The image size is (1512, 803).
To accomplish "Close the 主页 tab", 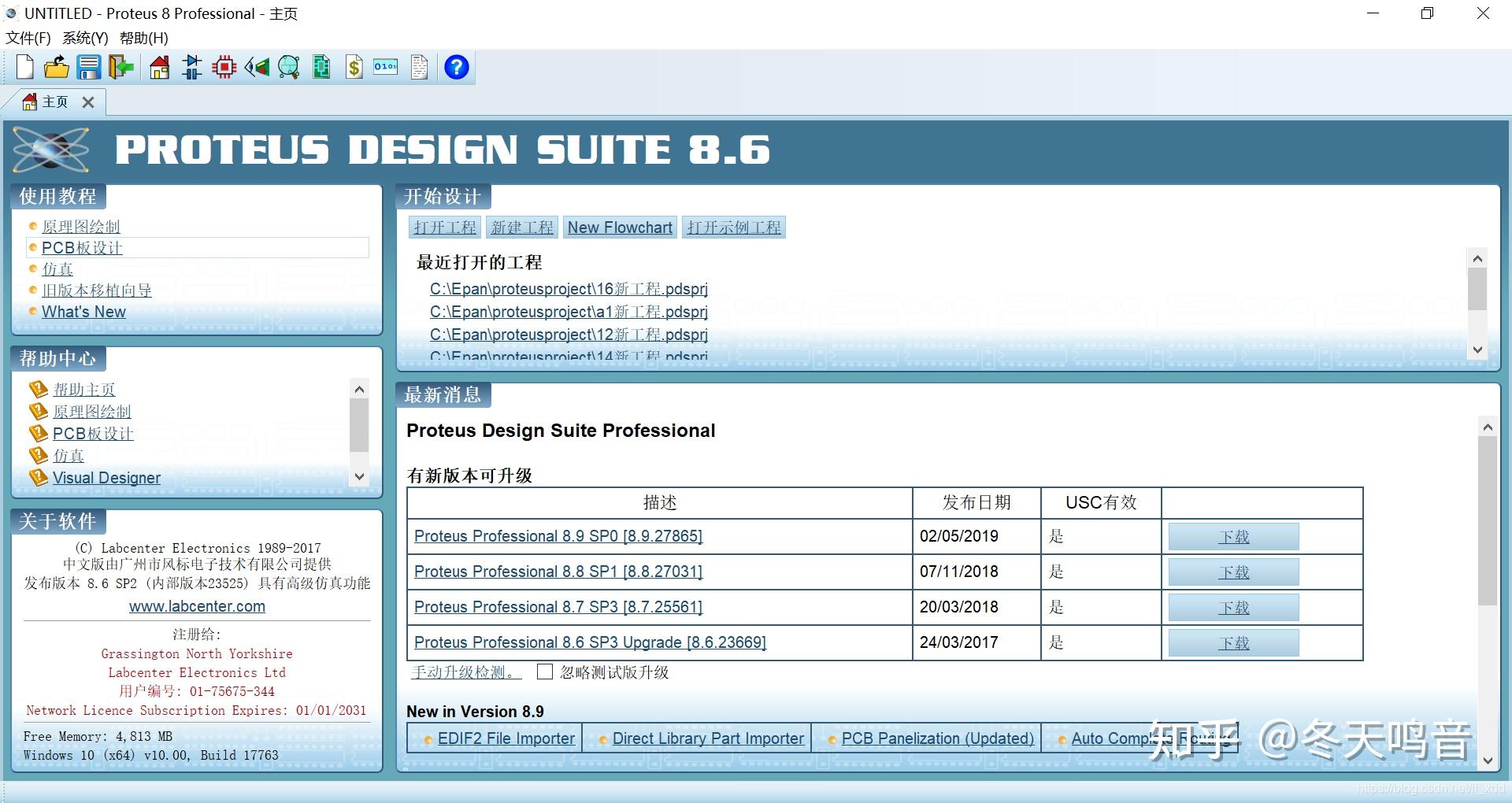I will (x=88, y=102).
